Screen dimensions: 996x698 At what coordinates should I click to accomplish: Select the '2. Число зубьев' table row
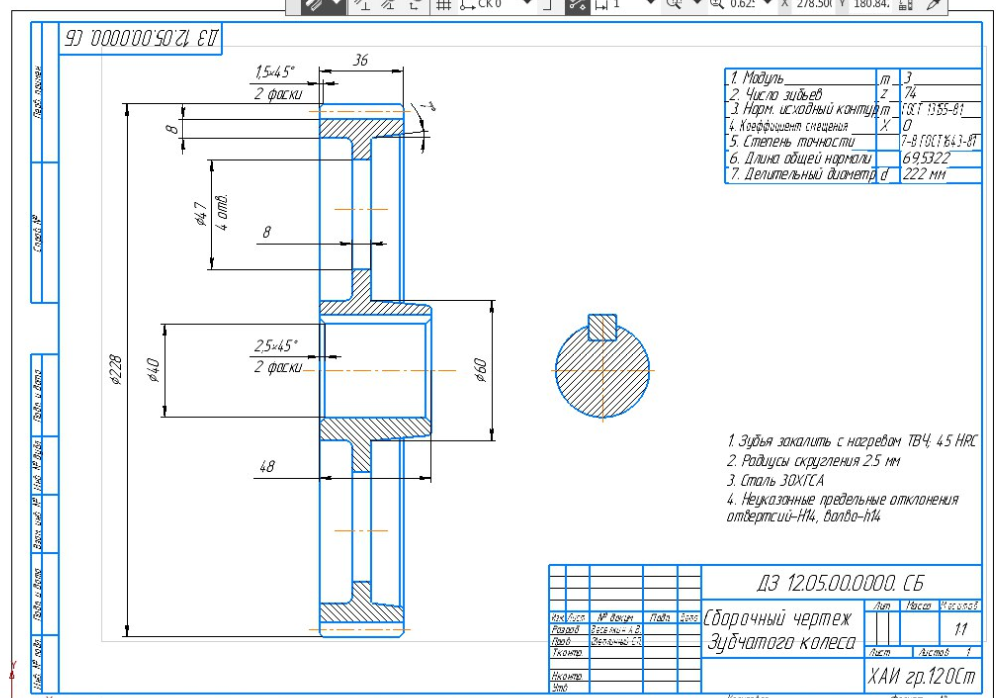tap(853, 93)
